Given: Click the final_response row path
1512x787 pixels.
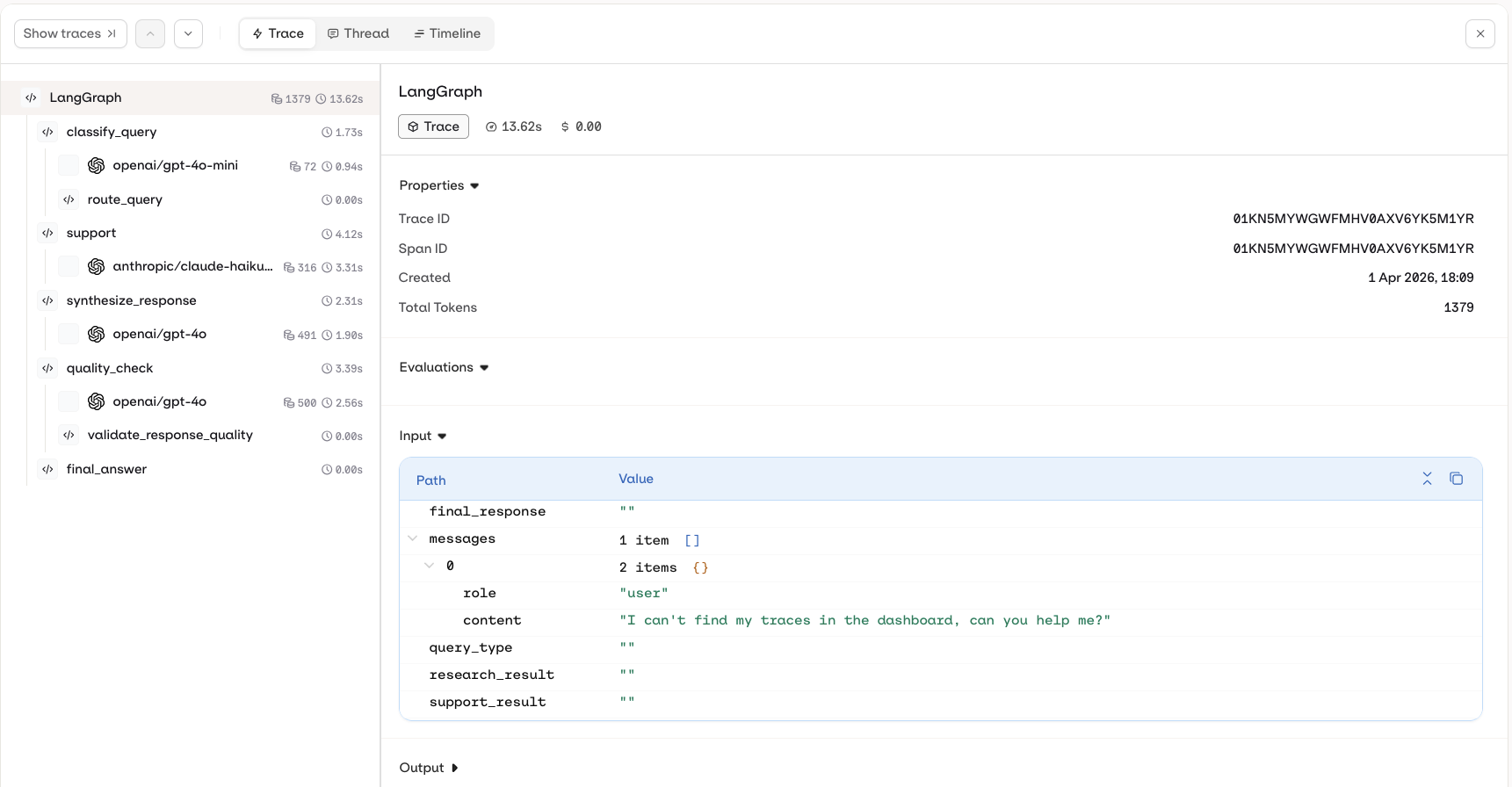Looking at the screenshot, I should (x=487, y=511).
